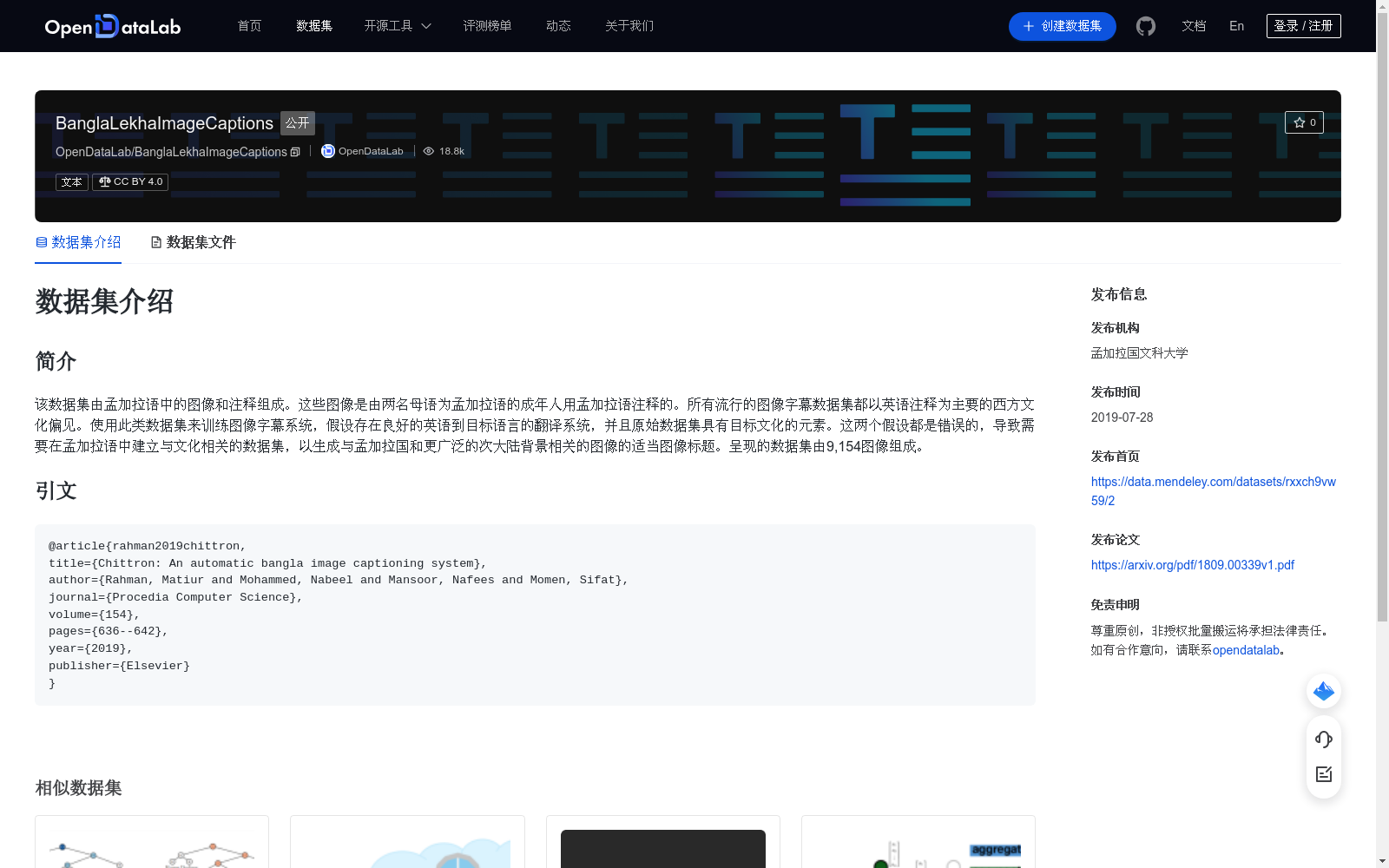Open 数据集 navigation item
1389x868 pixels.
point(314,26)
